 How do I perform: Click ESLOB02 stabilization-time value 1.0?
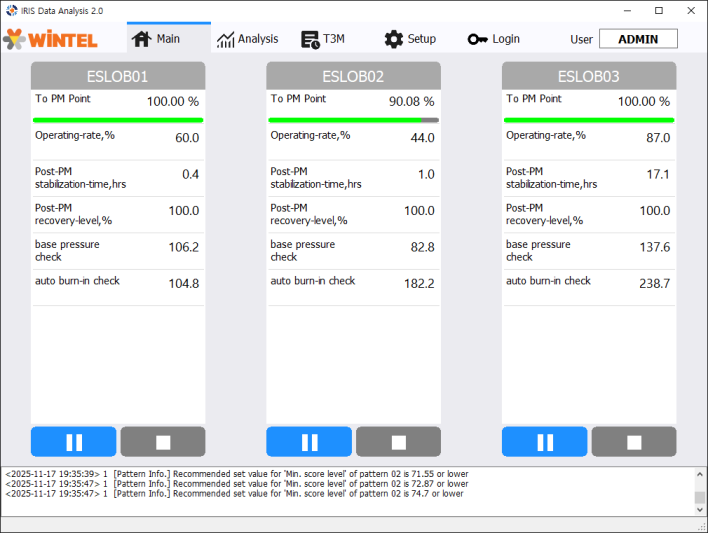coord(426,174)
